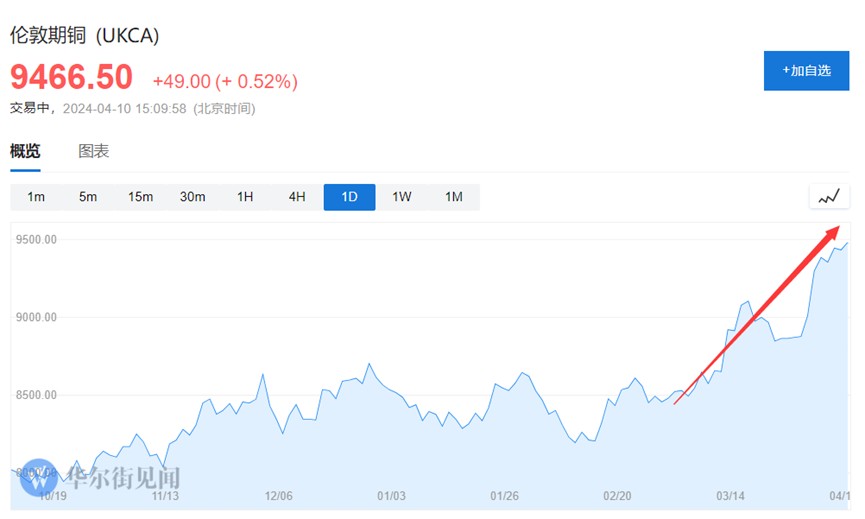Click the 9000.00 price axis label
865x519 pixels.
tap(35, 317)
